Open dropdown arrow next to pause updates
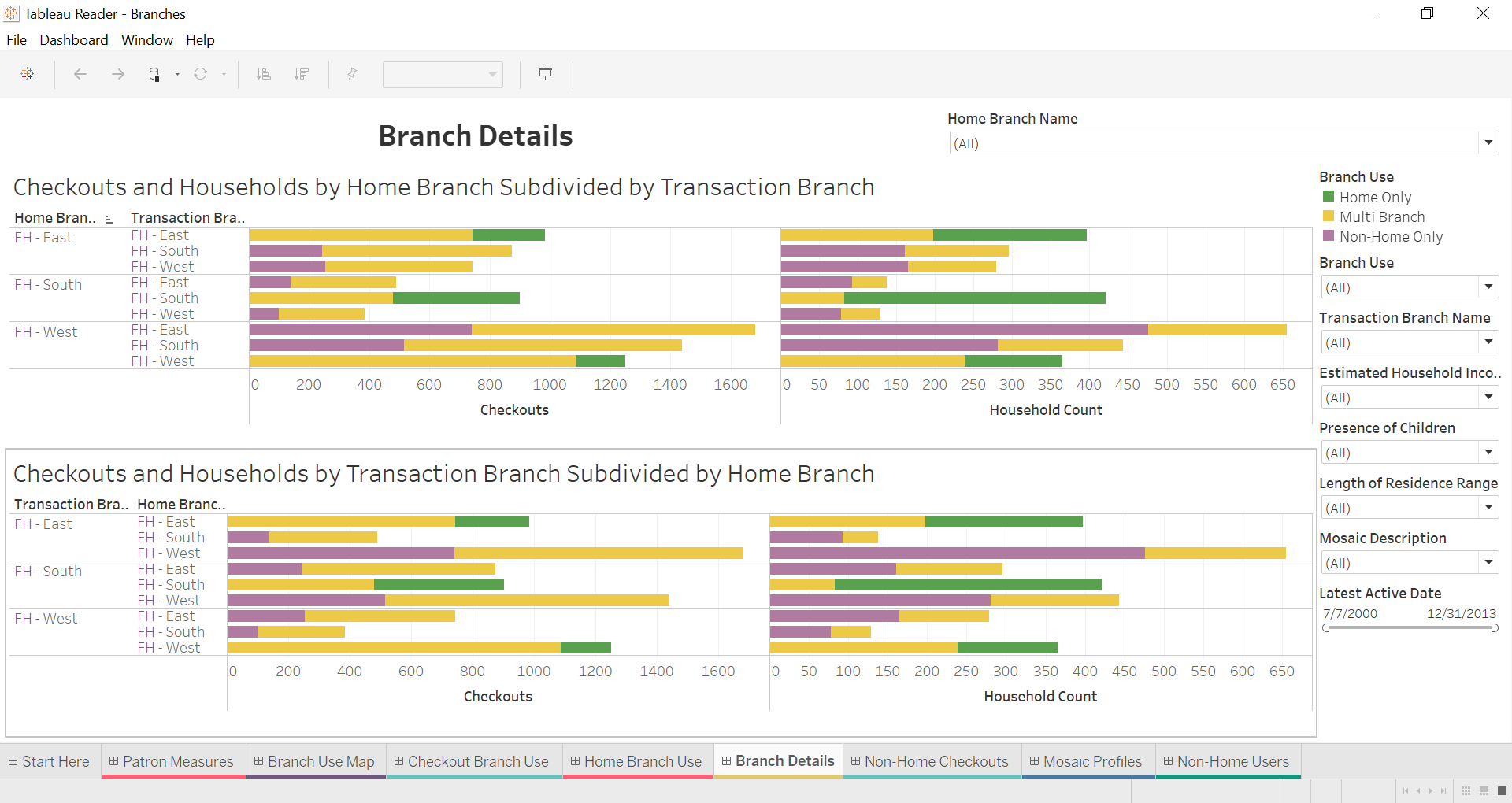This screenshot has width=1512, height=803. pos(177,75)
